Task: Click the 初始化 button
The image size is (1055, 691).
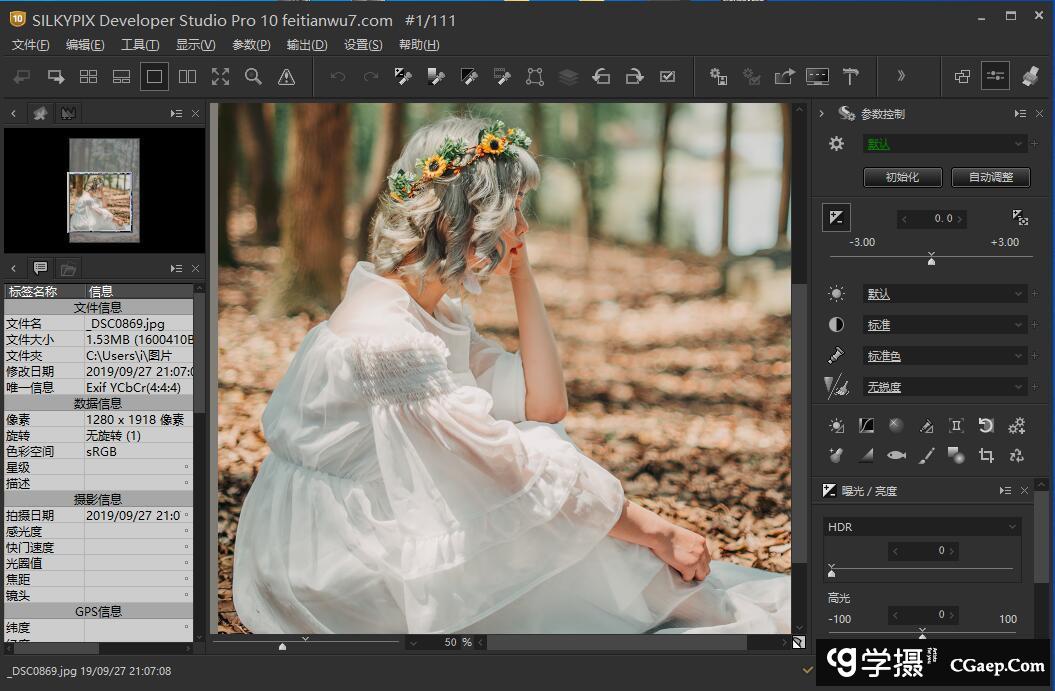Action: tap(903, 177)
